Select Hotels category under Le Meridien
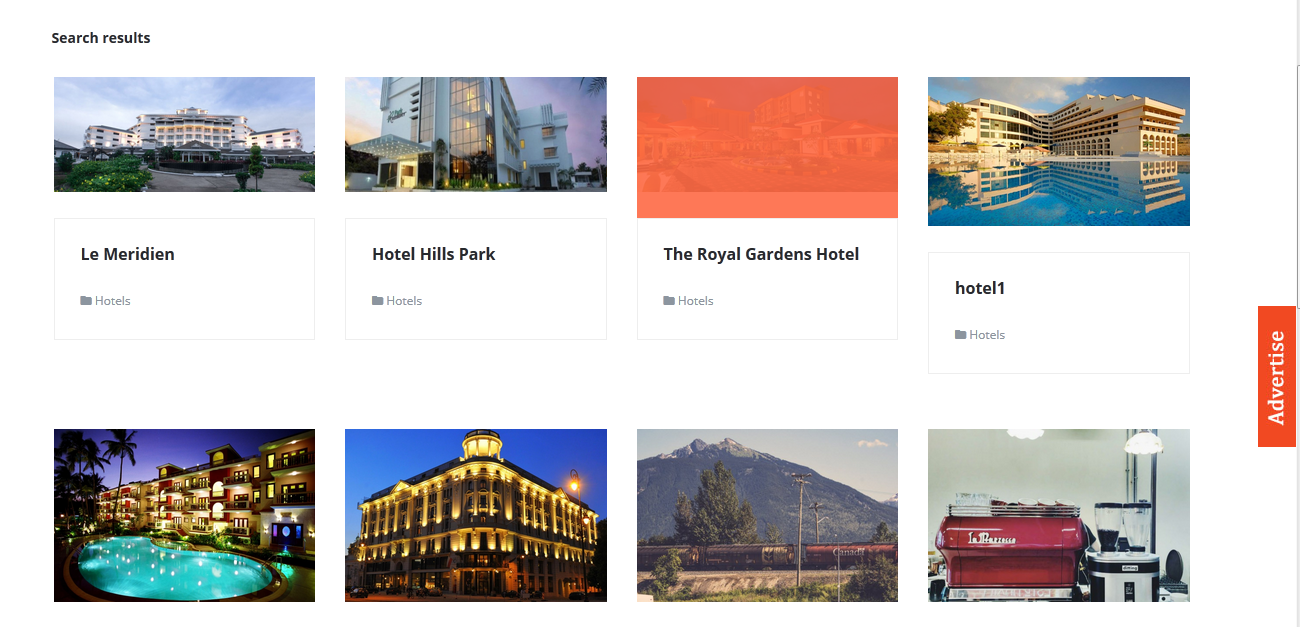Image resolution: width=1300 pixels, height=627 pixels. (113, 301)
